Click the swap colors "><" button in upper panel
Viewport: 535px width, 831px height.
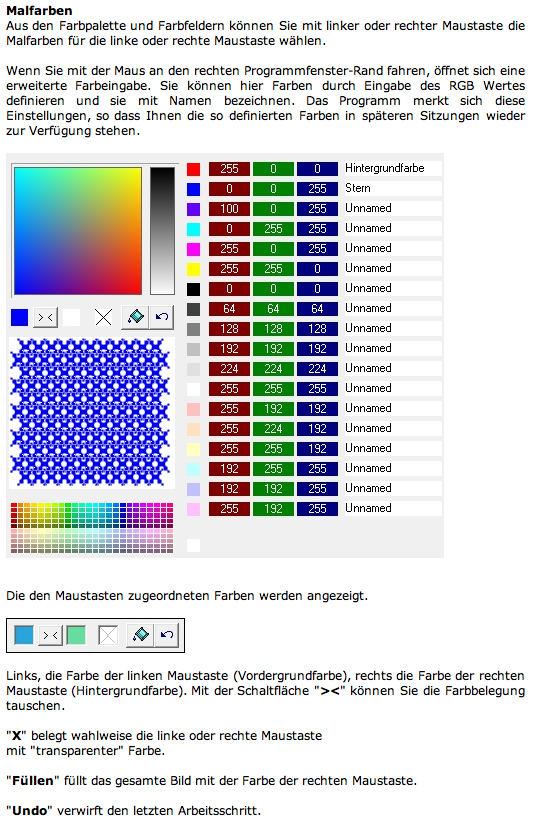(x=46, y=317)
